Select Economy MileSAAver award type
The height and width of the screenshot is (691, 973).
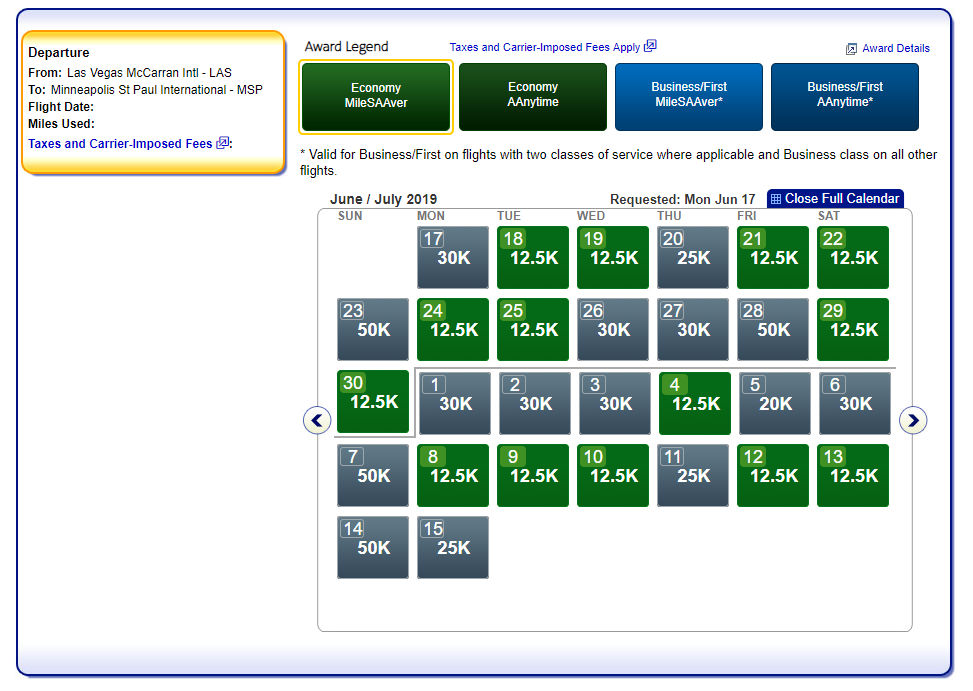[x=376, y=96]
